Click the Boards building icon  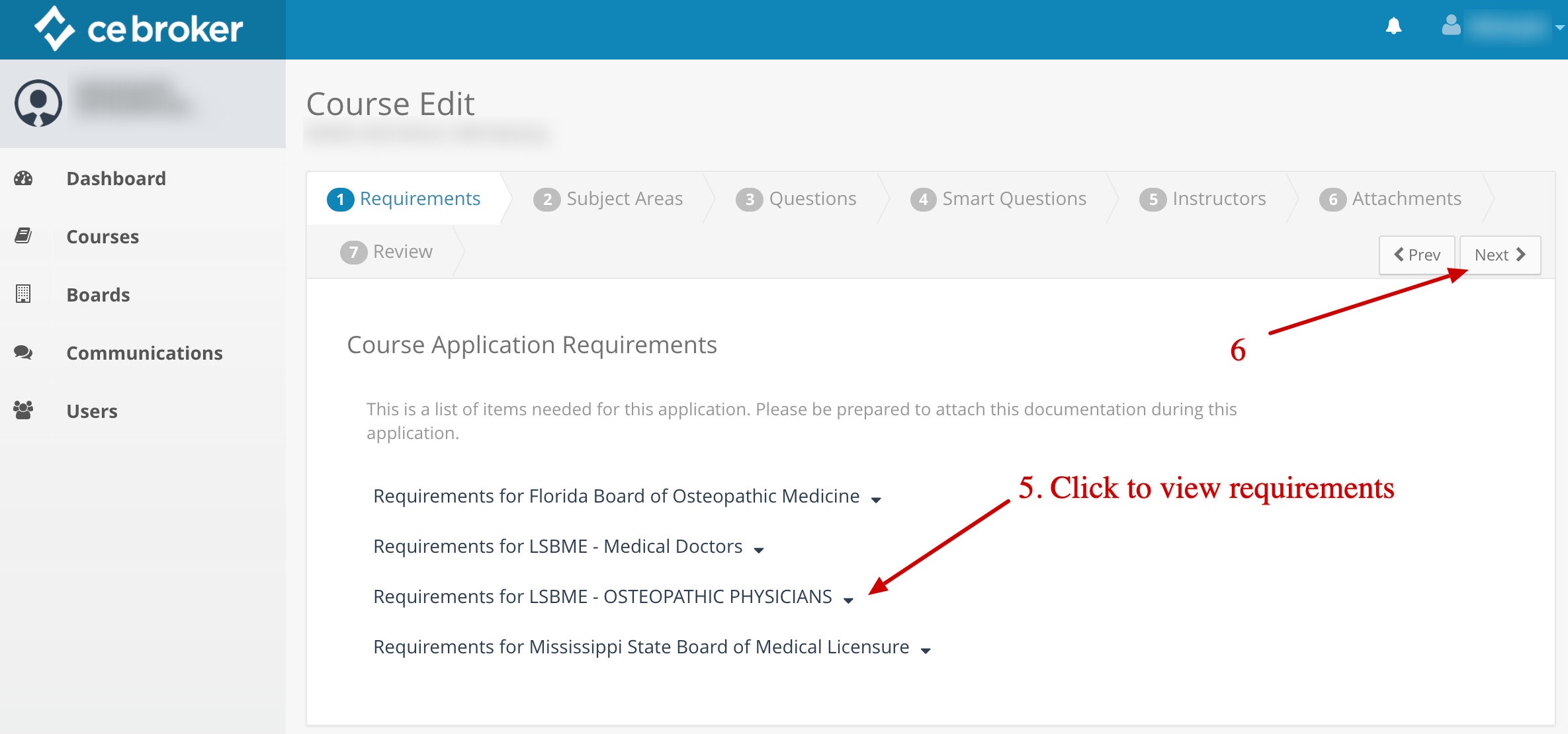23,294
